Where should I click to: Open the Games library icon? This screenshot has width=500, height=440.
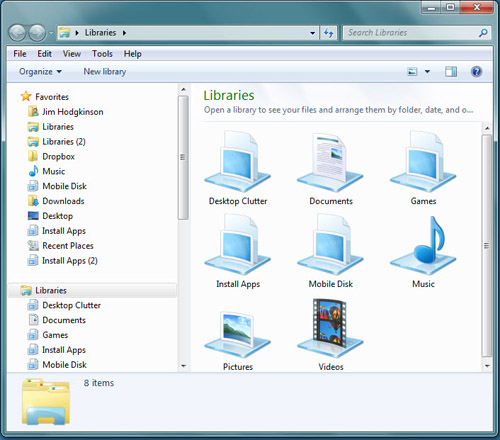click(423, 162)
